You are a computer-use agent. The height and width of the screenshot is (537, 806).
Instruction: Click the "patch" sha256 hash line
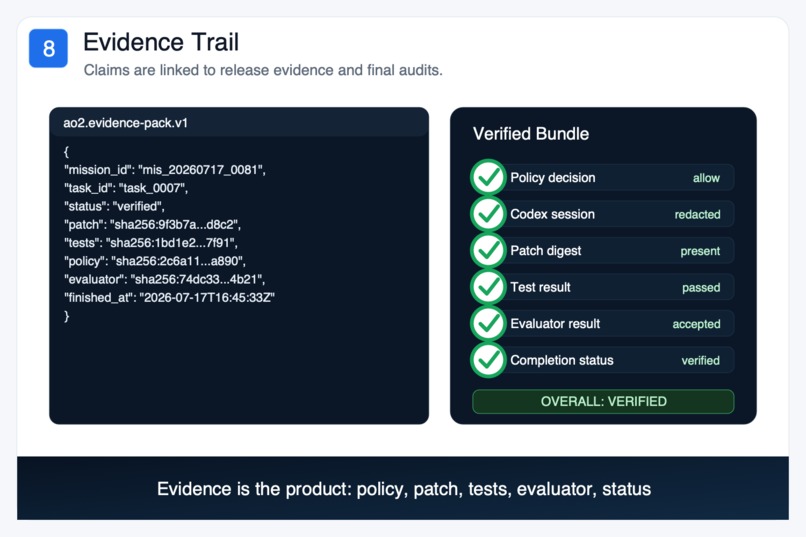pyautogui.click(x=152, y=225)
